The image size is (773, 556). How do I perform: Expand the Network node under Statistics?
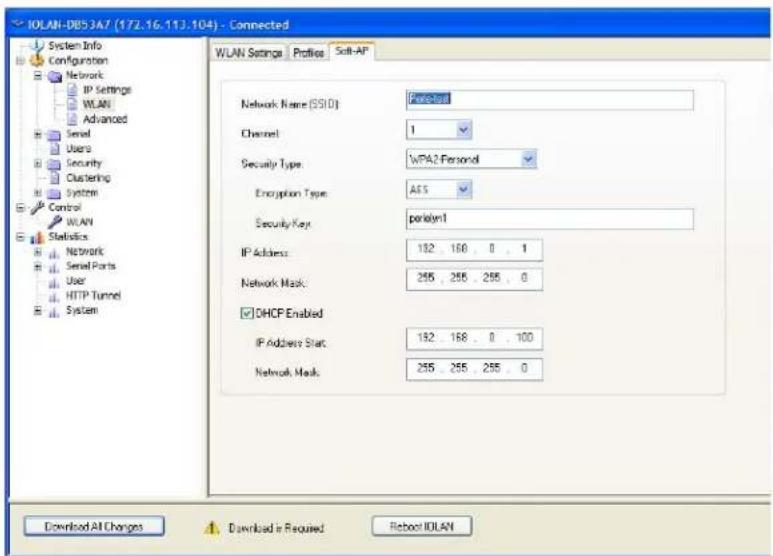pos(38,252)
